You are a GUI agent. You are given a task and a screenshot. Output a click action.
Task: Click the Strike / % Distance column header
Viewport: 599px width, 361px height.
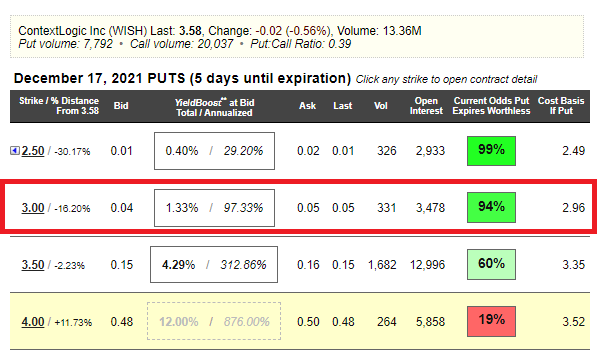(x=59, y=106)
